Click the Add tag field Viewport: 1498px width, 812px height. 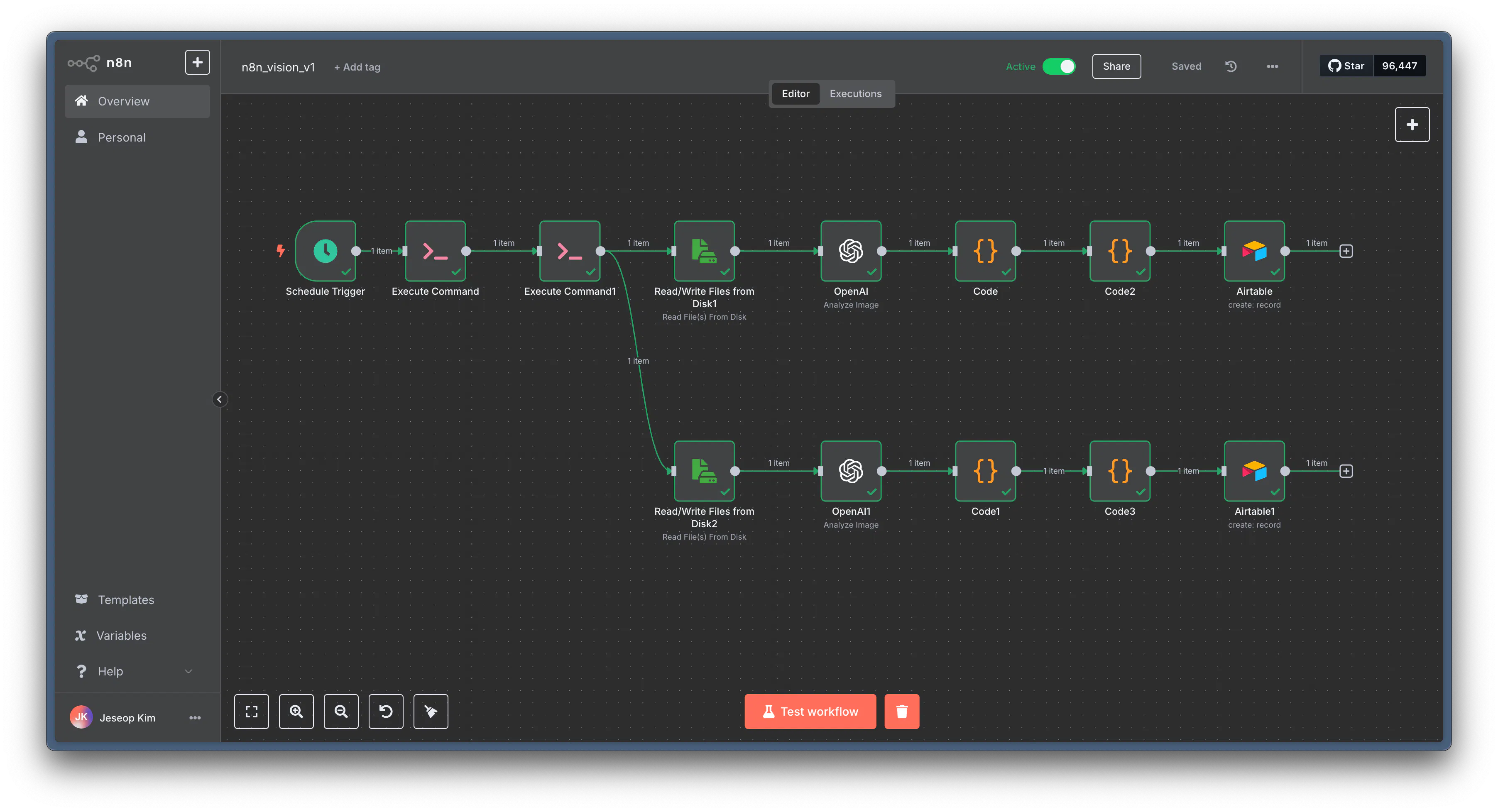[357, 67]
